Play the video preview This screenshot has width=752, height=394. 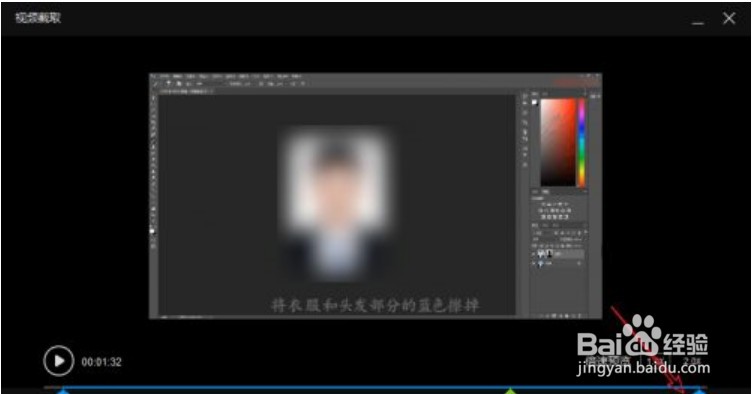(59, 361)
